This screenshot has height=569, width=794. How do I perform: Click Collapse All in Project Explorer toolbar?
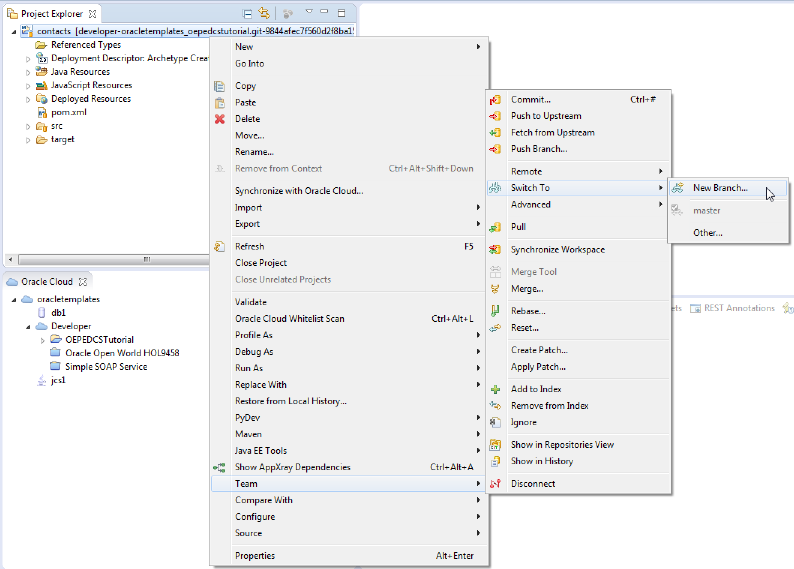pyautogui.click(x=247, y=14)
